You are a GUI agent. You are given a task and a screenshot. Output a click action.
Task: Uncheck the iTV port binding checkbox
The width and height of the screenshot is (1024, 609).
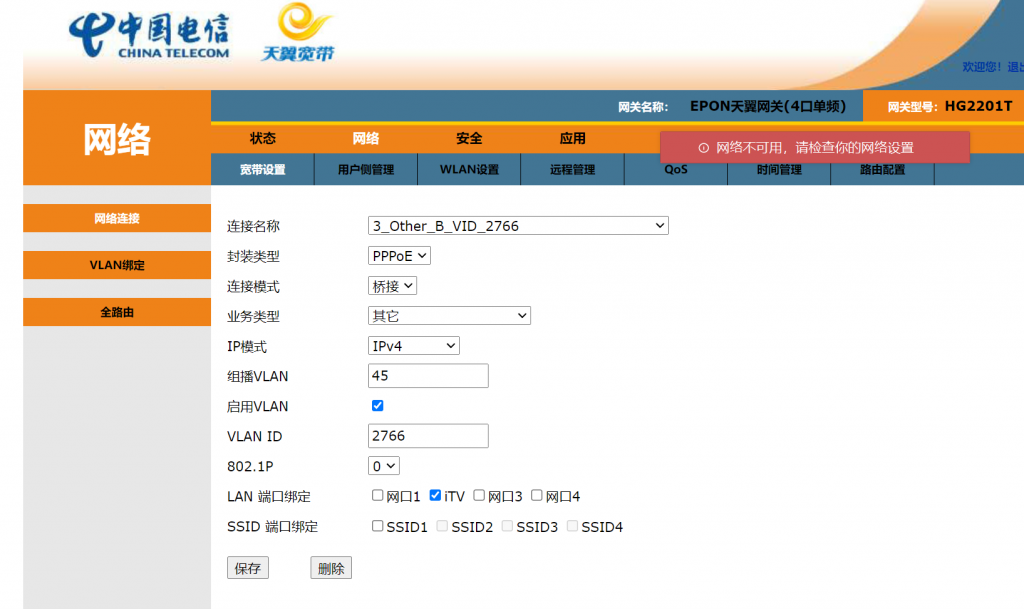(x=435, y=495)
